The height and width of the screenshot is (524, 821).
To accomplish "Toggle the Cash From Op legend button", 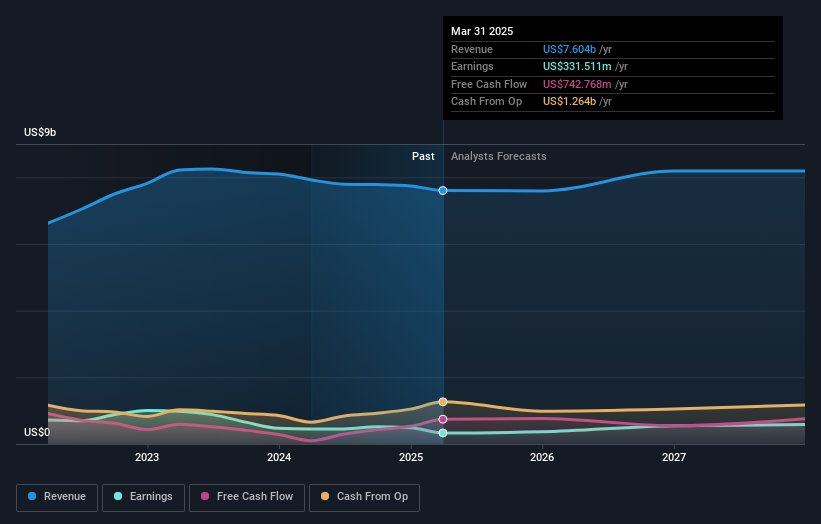I will point(364,497).
